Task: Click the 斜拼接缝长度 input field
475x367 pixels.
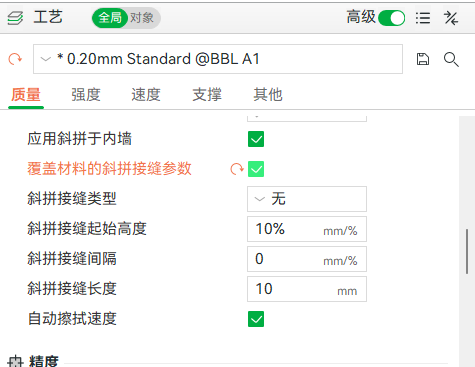Action: coord(307,289)
